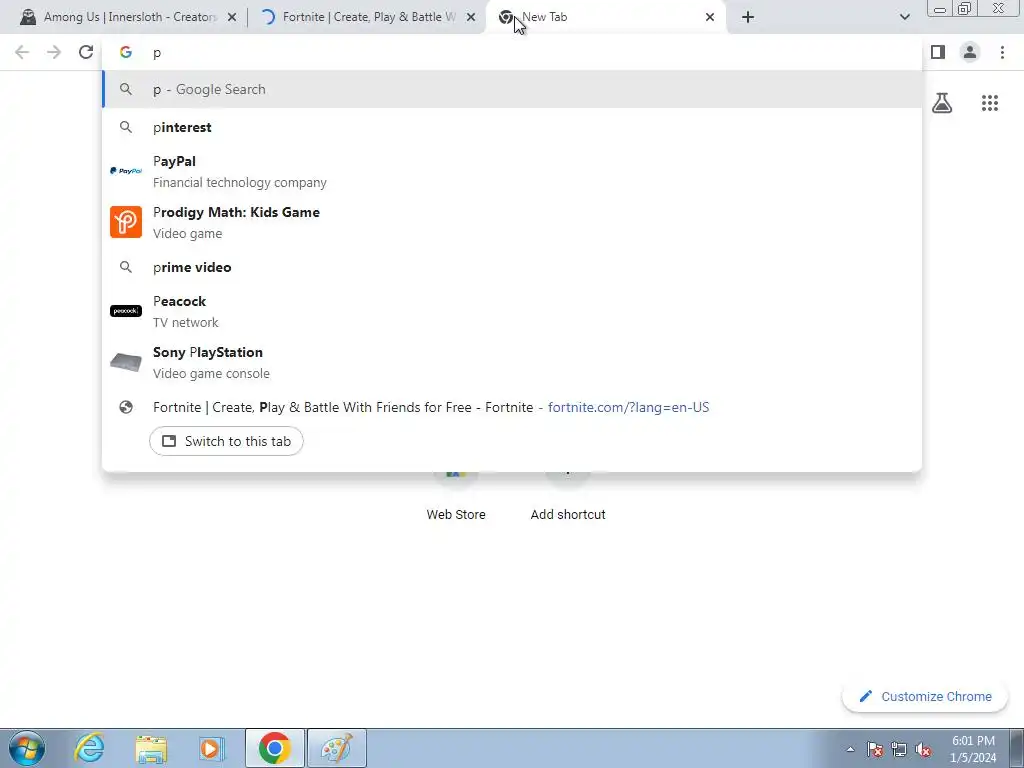Viewport: 1024px width, 768px height.
Task: Select the pinterest search suggestion
Action: pyautogui.click(x=512, y=127)
